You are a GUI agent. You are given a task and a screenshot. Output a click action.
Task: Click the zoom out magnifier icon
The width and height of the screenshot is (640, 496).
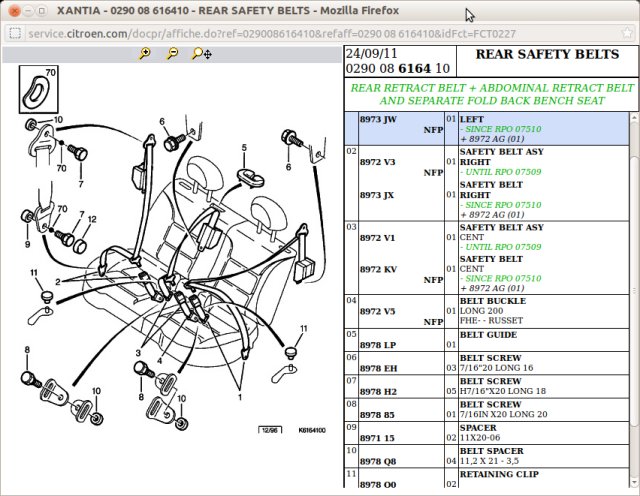tap(173, 53)
